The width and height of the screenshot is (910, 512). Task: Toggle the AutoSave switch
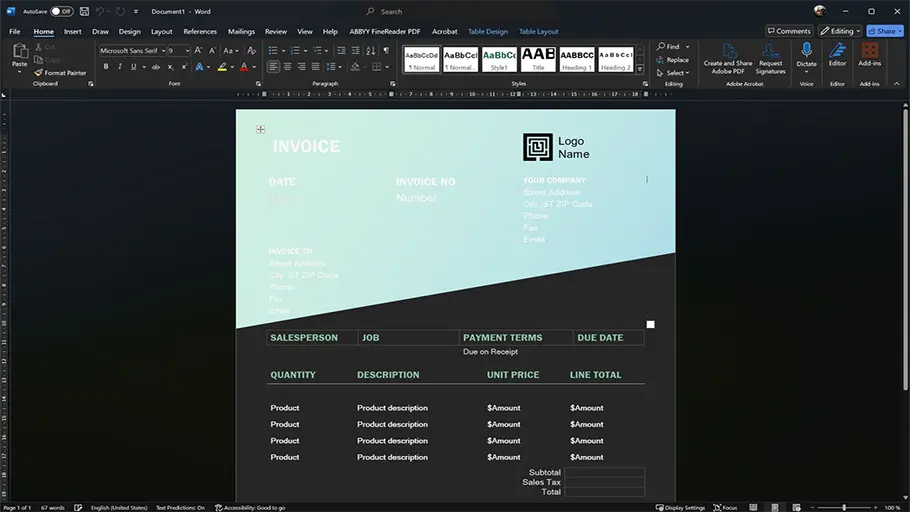coord(62,11)
